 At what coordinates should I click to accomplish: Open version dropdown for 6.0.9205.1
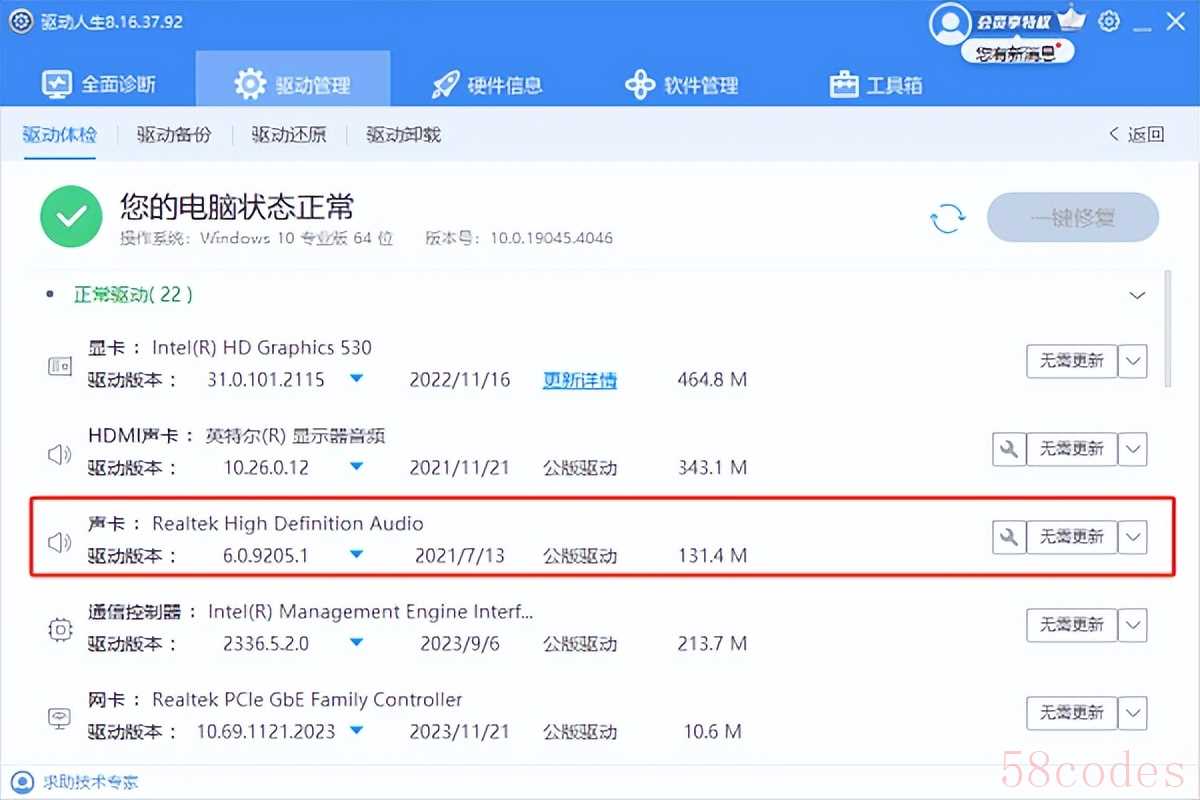[x=357, y=555]
